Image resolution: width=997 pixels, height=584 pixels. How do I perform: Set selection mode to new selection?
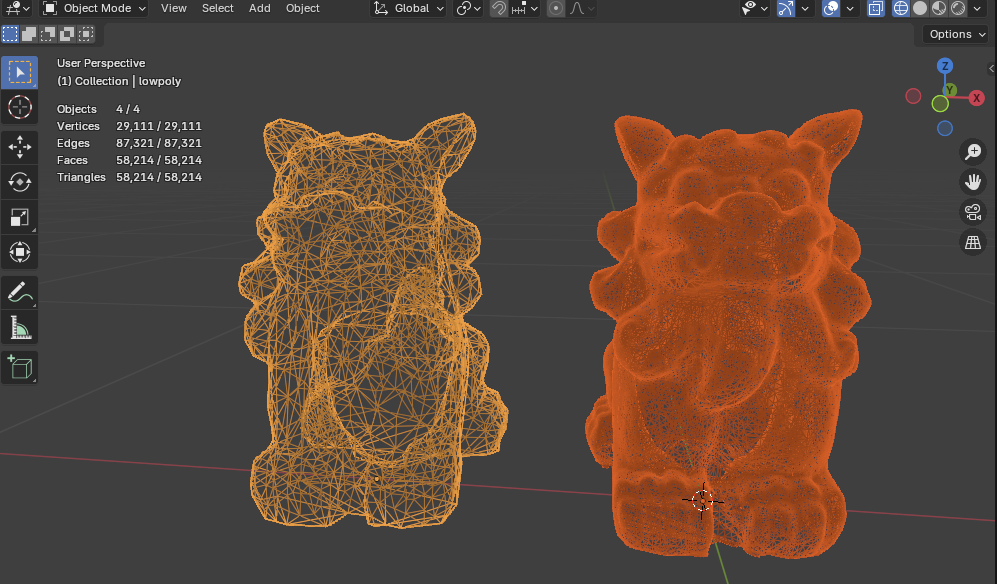[10, 34]
